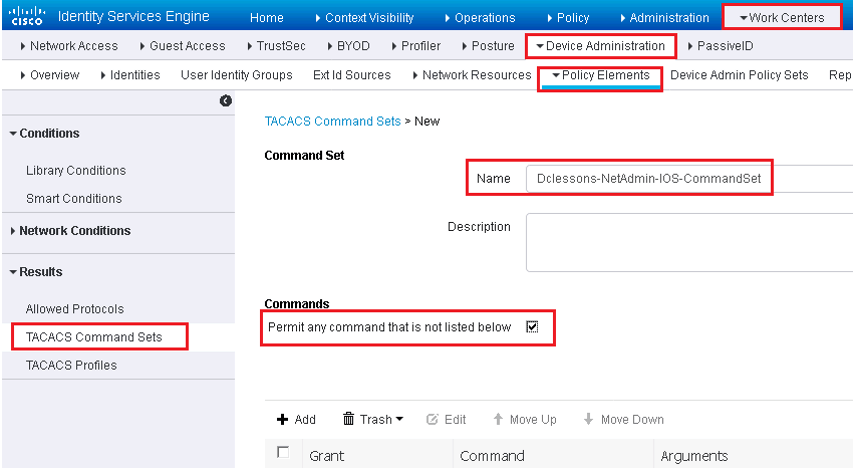This screenshot has width=854, height=468.
Task: Click TACACS Command Sets breadcrumb link
Action: [332, 121]
